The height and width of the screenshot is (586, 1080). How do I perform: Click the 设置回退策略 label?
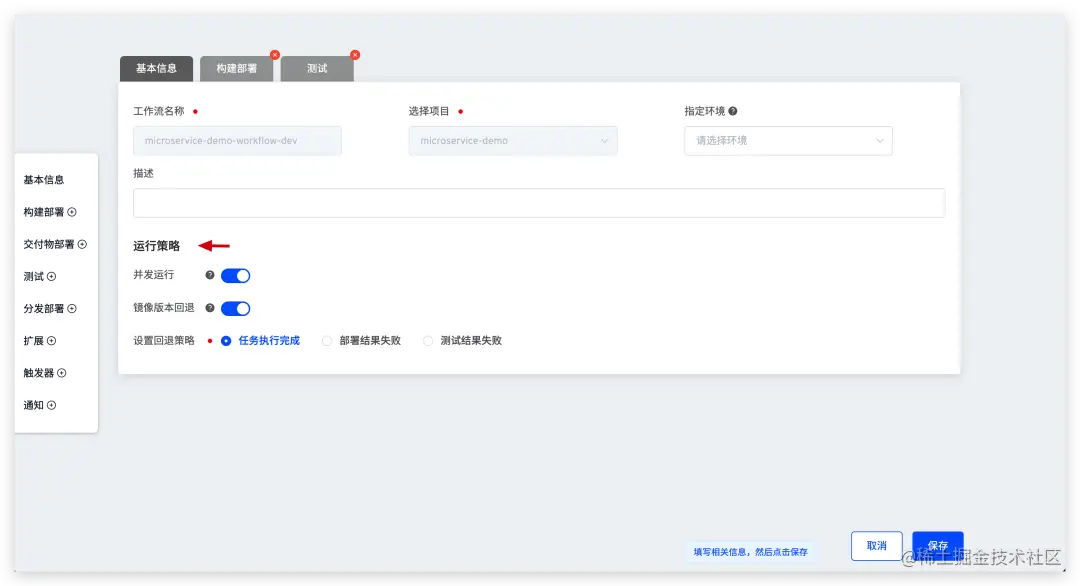[164, 341]
